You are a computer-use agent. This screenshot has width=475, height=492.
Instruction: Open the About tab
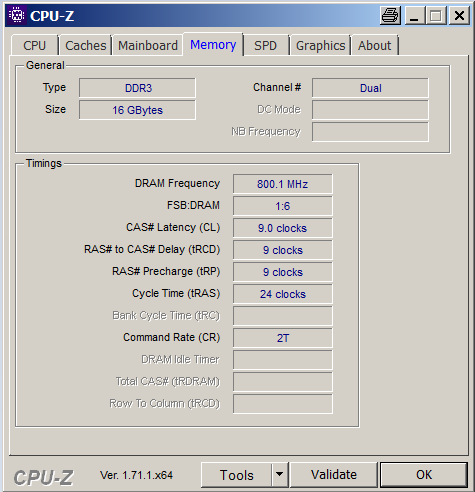click(x=375, y=46)
